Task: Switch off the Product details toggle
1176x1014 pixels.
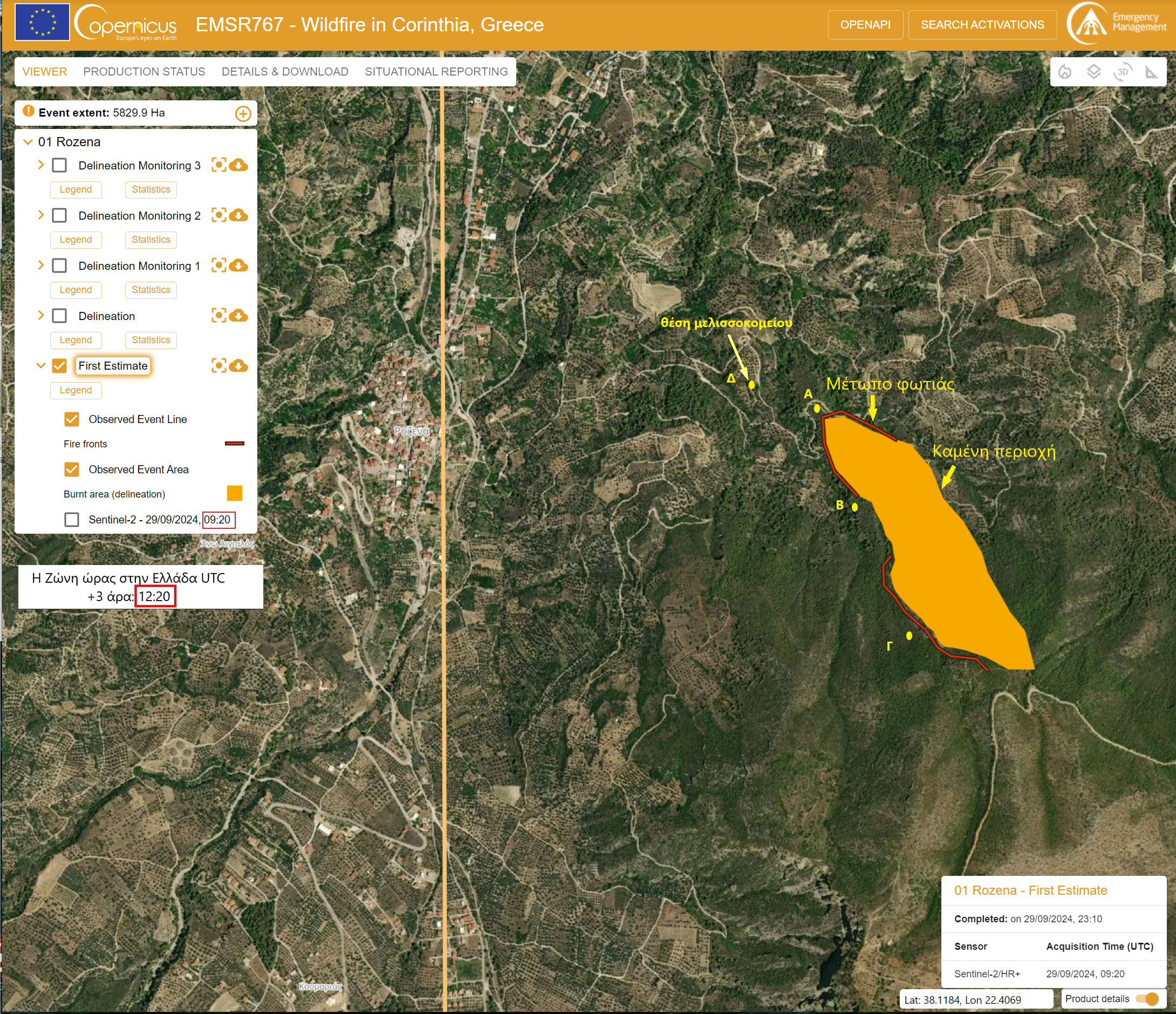Action: click(1147, 999)
